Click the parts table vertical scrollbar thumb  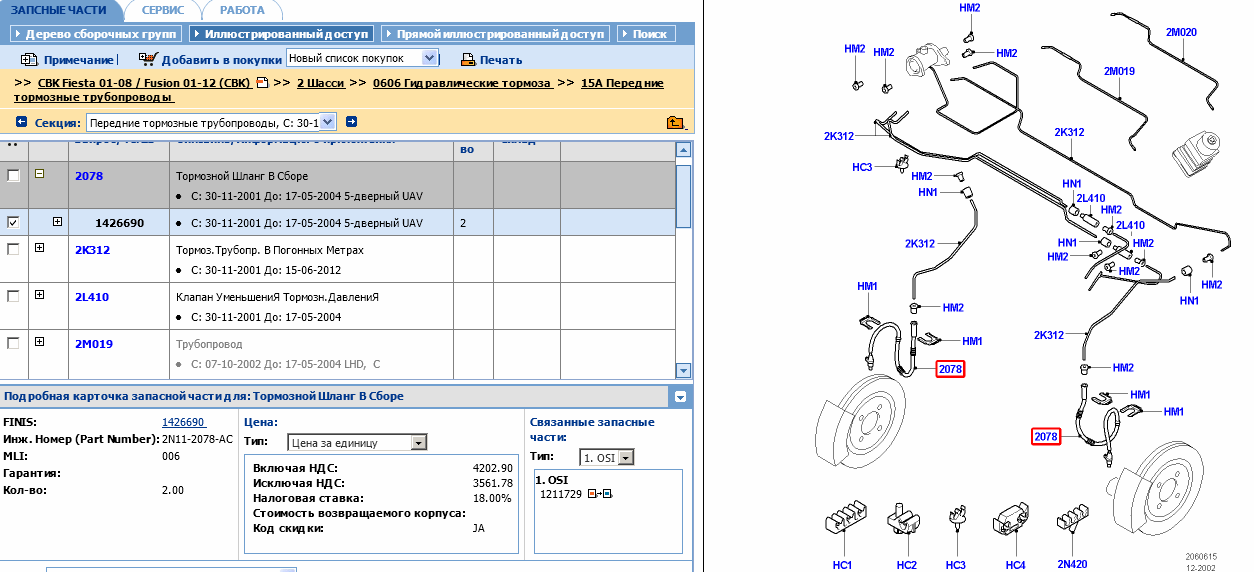tap(683, 195)
